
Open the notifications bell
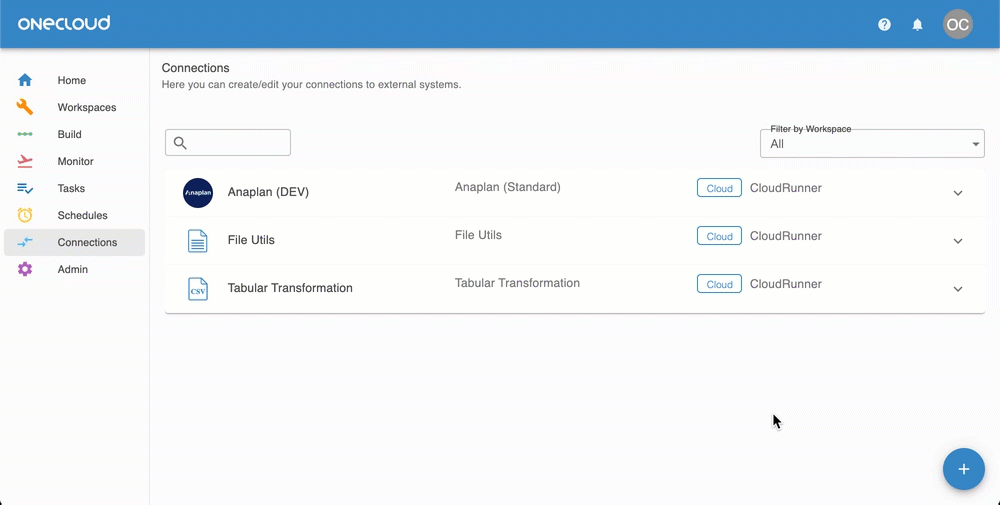point(917,25)
